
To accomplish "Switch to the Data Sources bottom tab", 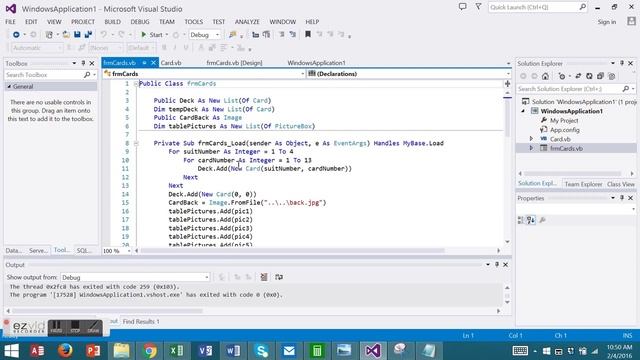I will (13, 250).
